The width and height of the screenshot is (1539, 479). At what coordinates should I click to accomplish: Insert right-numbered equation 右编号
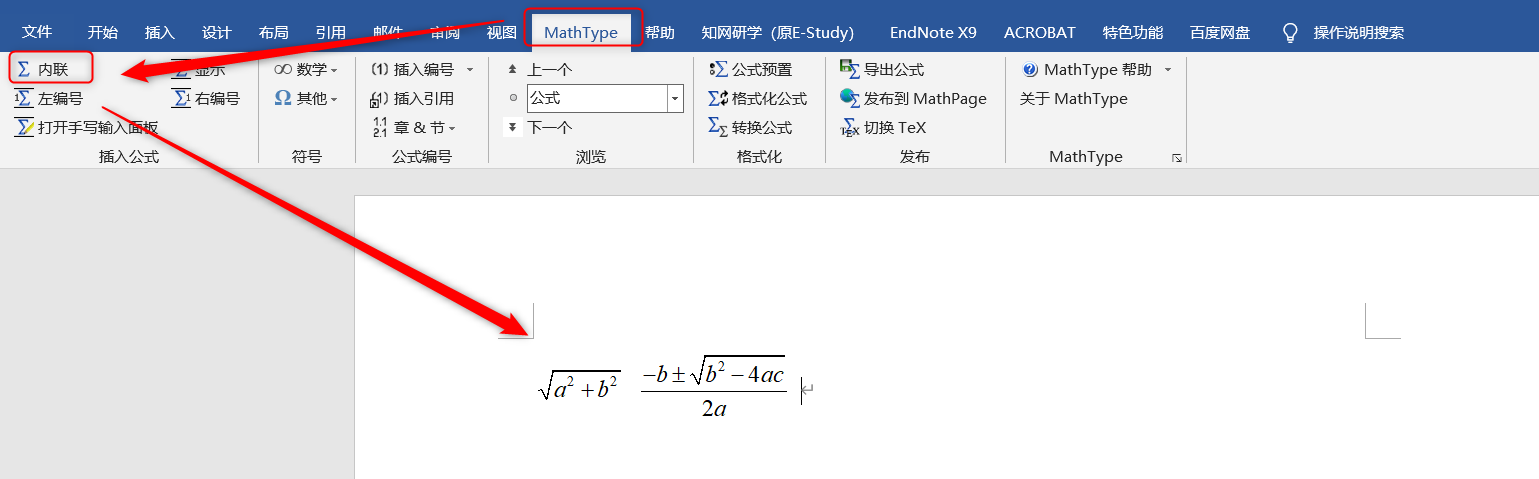point(206,98)
